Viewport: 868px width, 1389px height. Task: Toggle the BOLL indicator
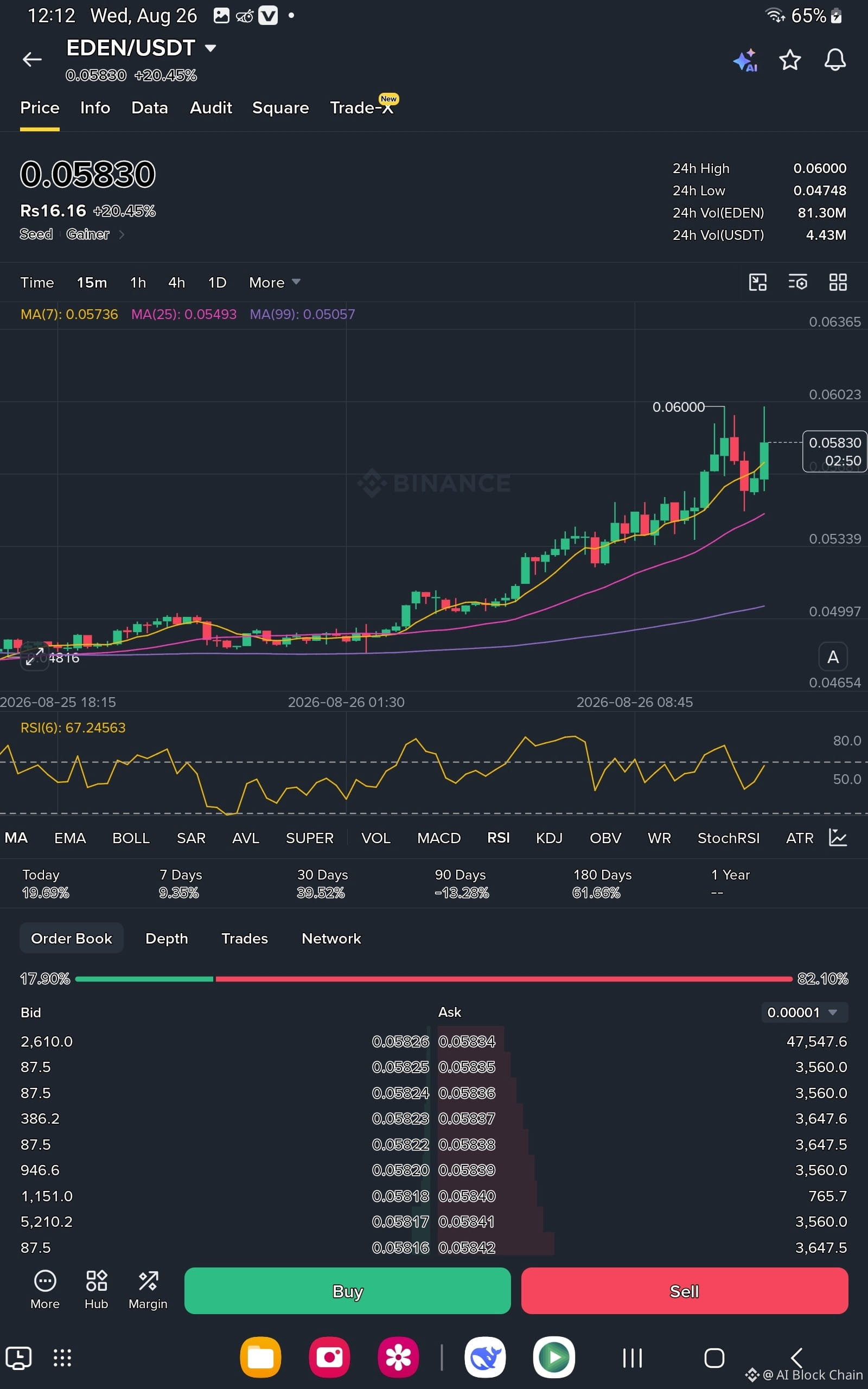point(131,838)
